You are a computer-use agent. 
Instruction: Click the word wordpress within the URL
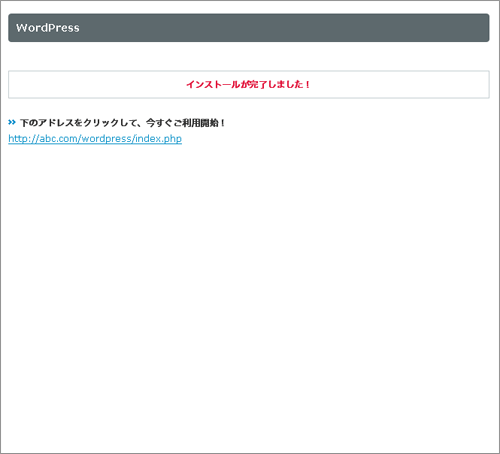106,139
